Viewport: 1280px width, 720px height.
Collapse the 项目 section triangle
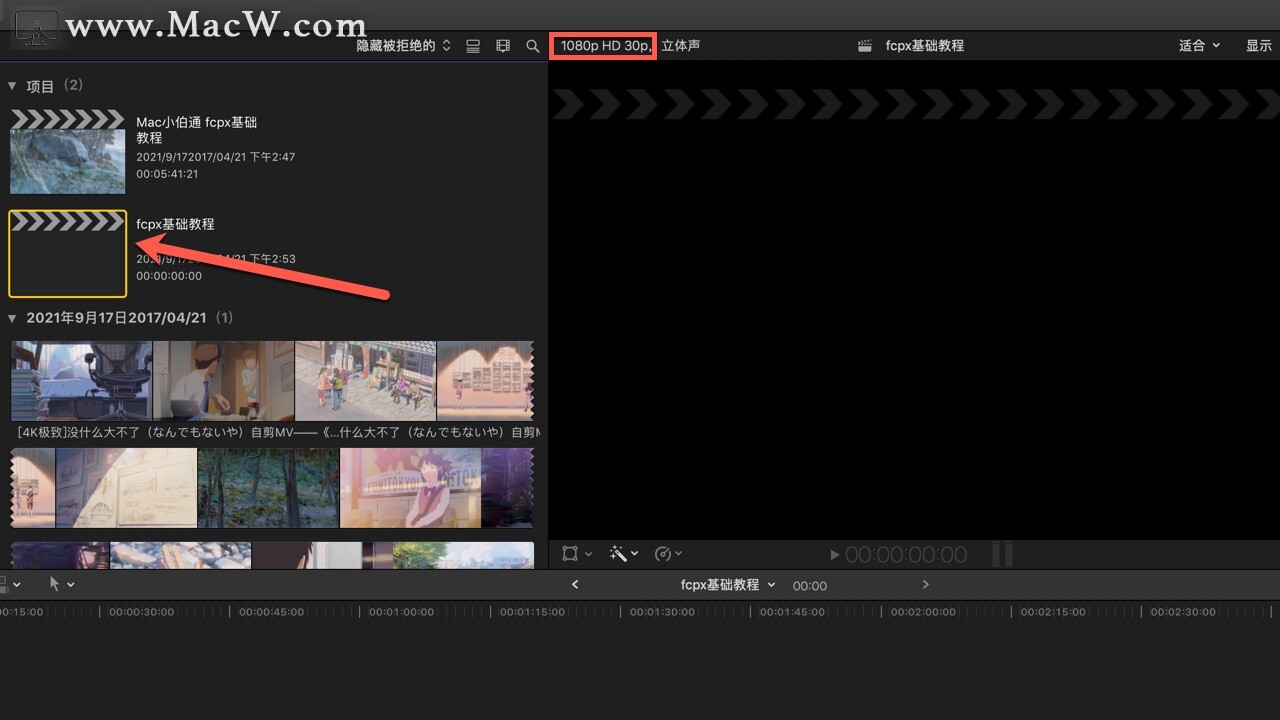click(12, 87)
